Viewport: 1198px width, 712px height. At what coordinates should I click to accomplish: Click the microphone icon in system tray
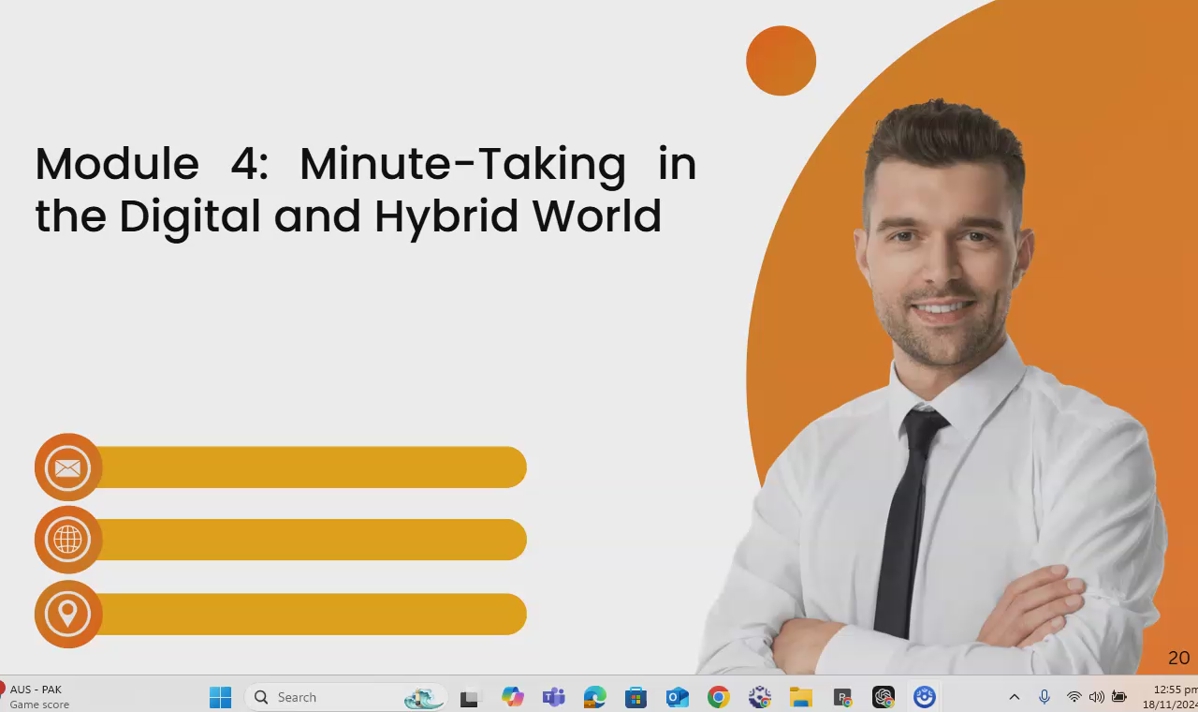pyautogui.click(x=1044, y=697)
